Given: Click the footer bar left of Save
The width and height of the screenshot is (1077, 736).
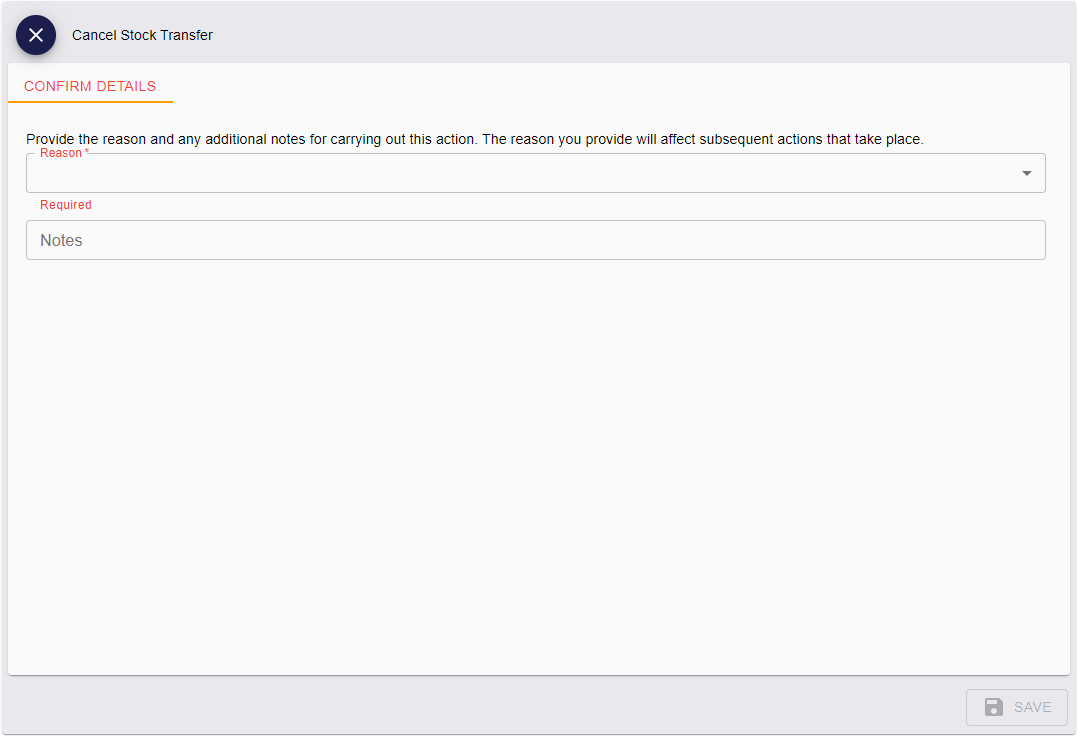Looking at the screenshot, I should [x=500, y=707].
